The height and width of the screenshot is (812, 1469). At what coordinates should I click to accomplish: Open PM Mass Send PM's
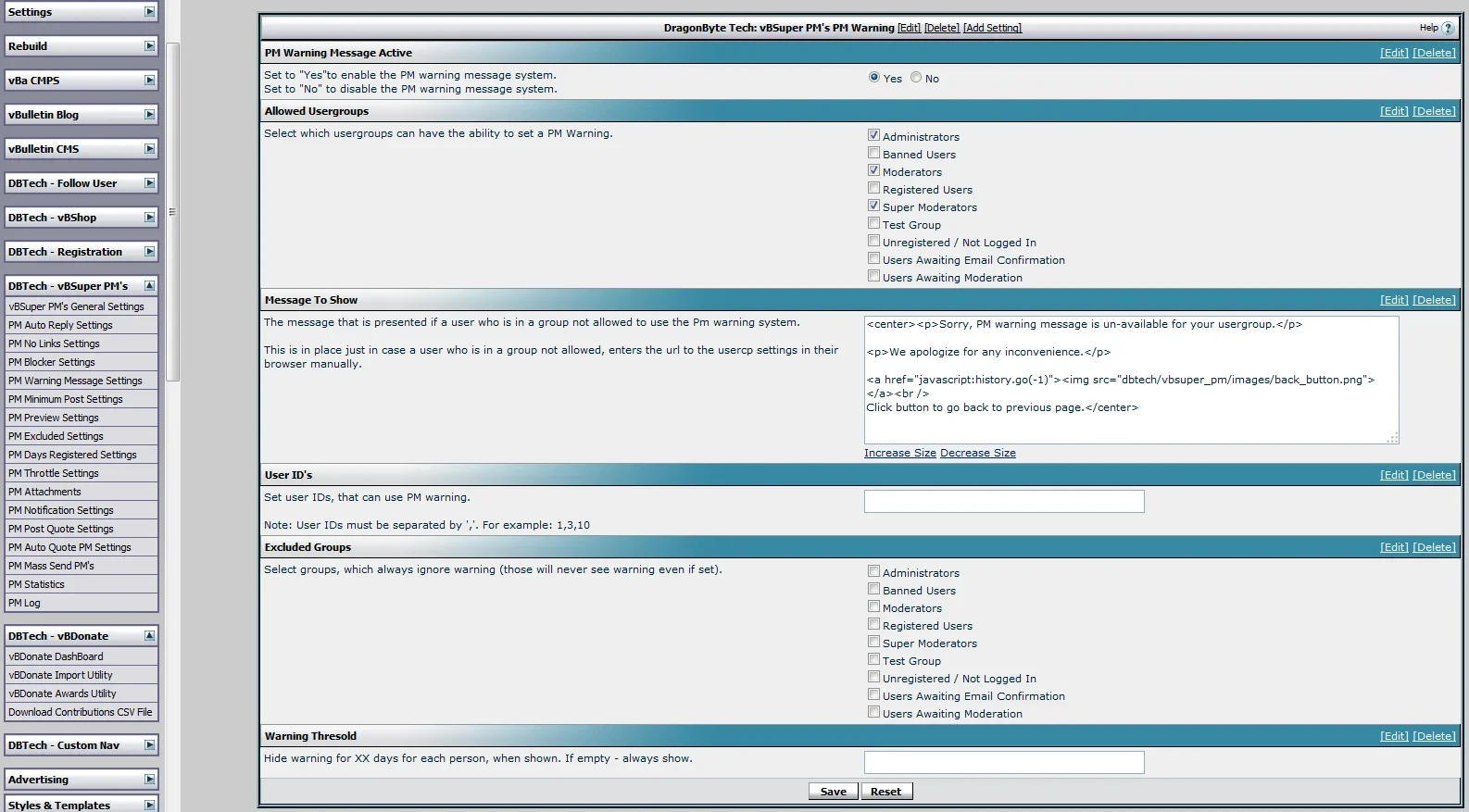tap(51, 566)
